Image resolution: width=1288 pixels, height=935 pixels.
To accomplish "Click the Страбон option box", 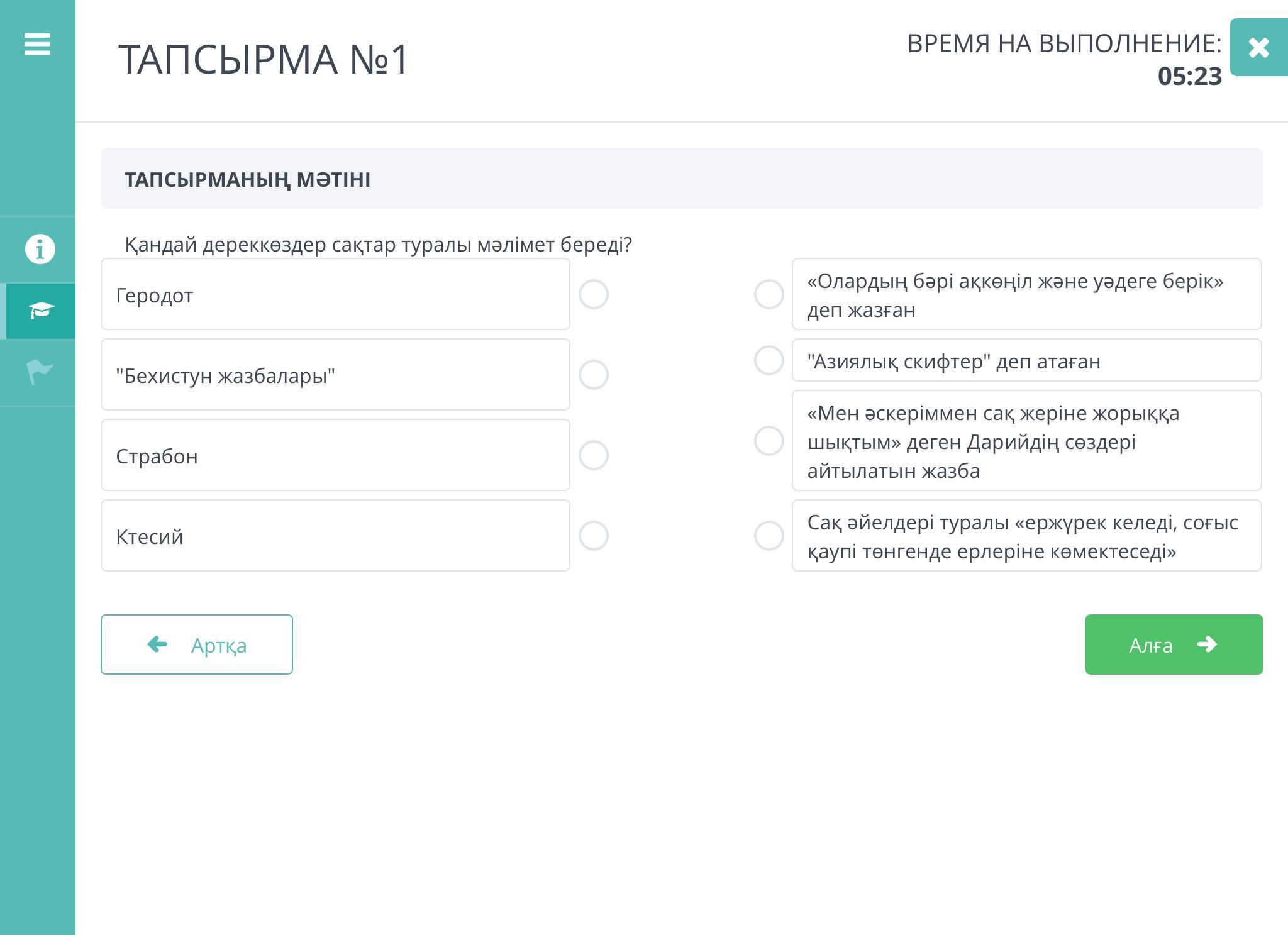I will (335, 455).
